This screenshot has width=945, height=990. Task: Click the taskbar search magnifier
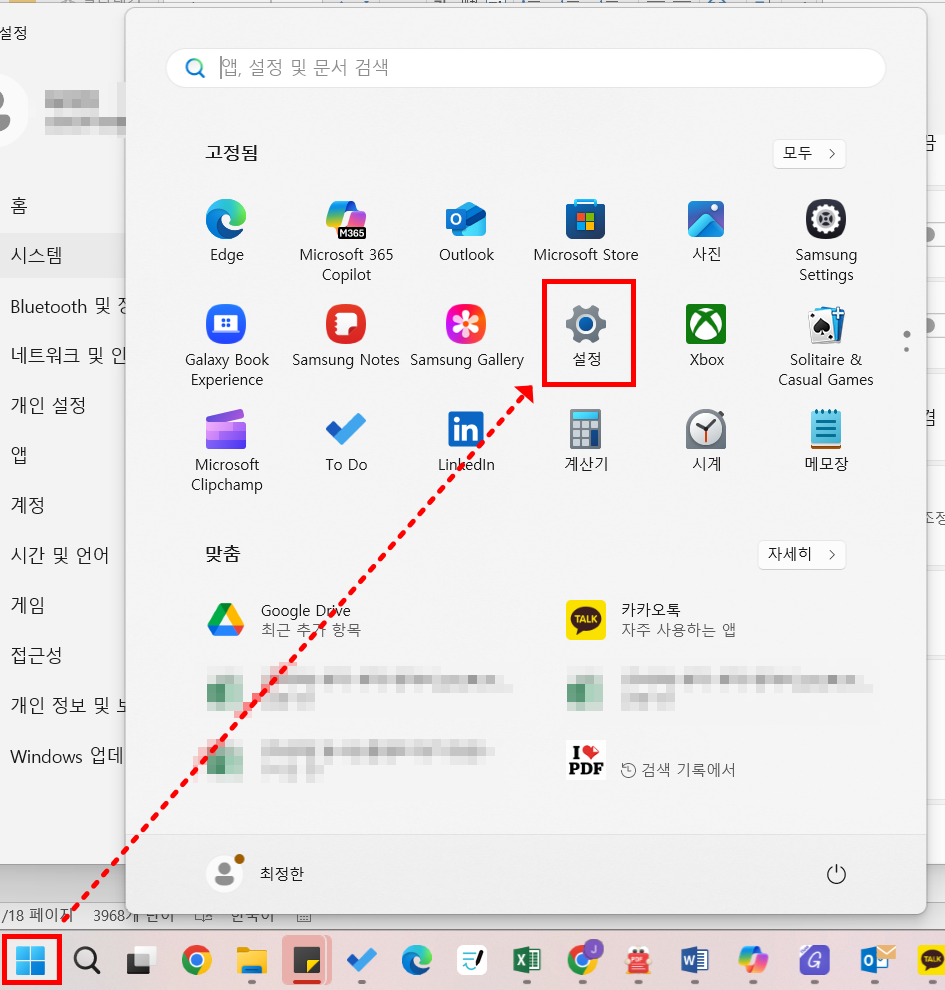pyautogui.click(x=86, y=960)
